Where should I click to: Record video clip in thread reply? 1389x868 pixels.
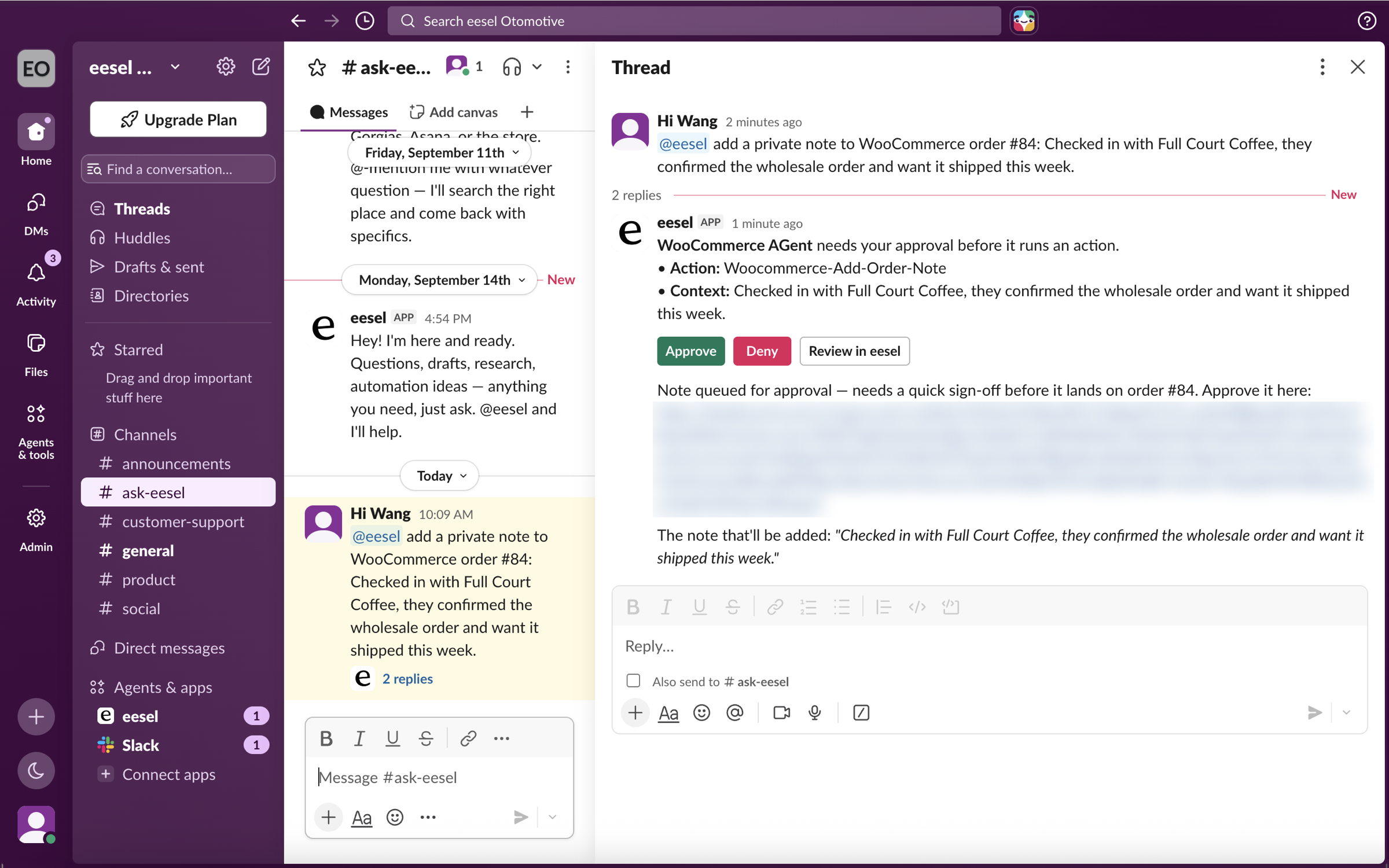point(781,713)
